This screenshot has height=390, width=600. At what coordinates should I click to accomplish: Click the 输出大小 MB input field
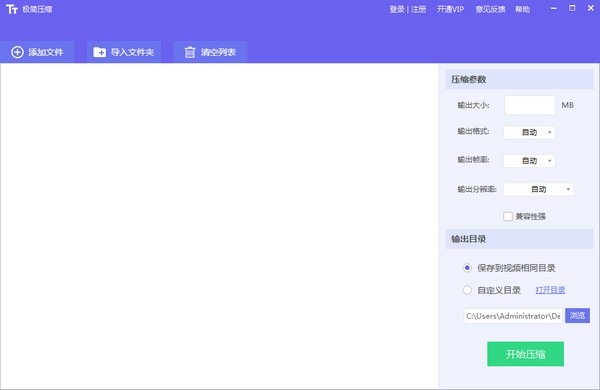click(530, 105)
